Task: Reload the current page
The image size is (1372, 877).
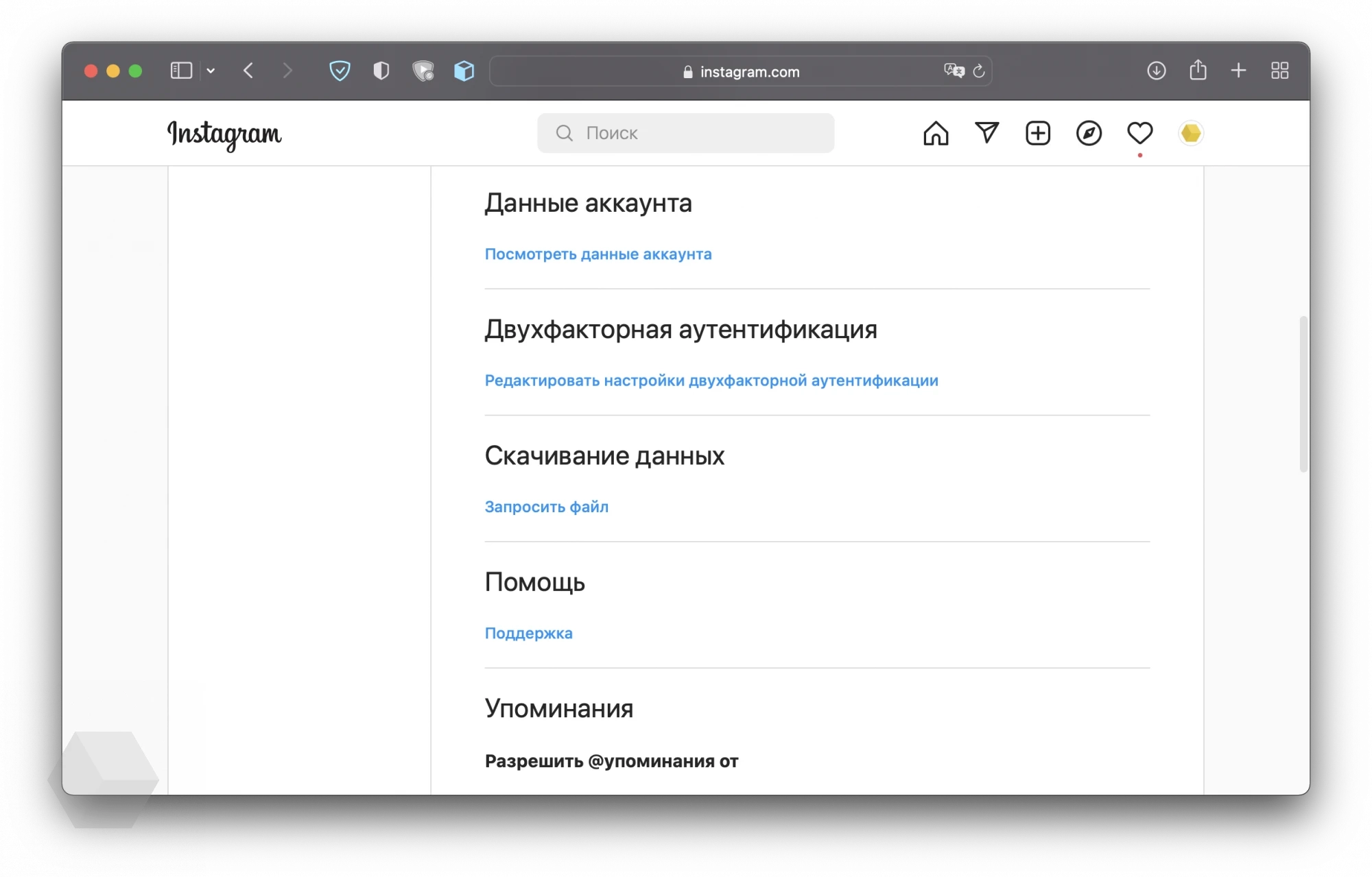Action: (979, 71)
